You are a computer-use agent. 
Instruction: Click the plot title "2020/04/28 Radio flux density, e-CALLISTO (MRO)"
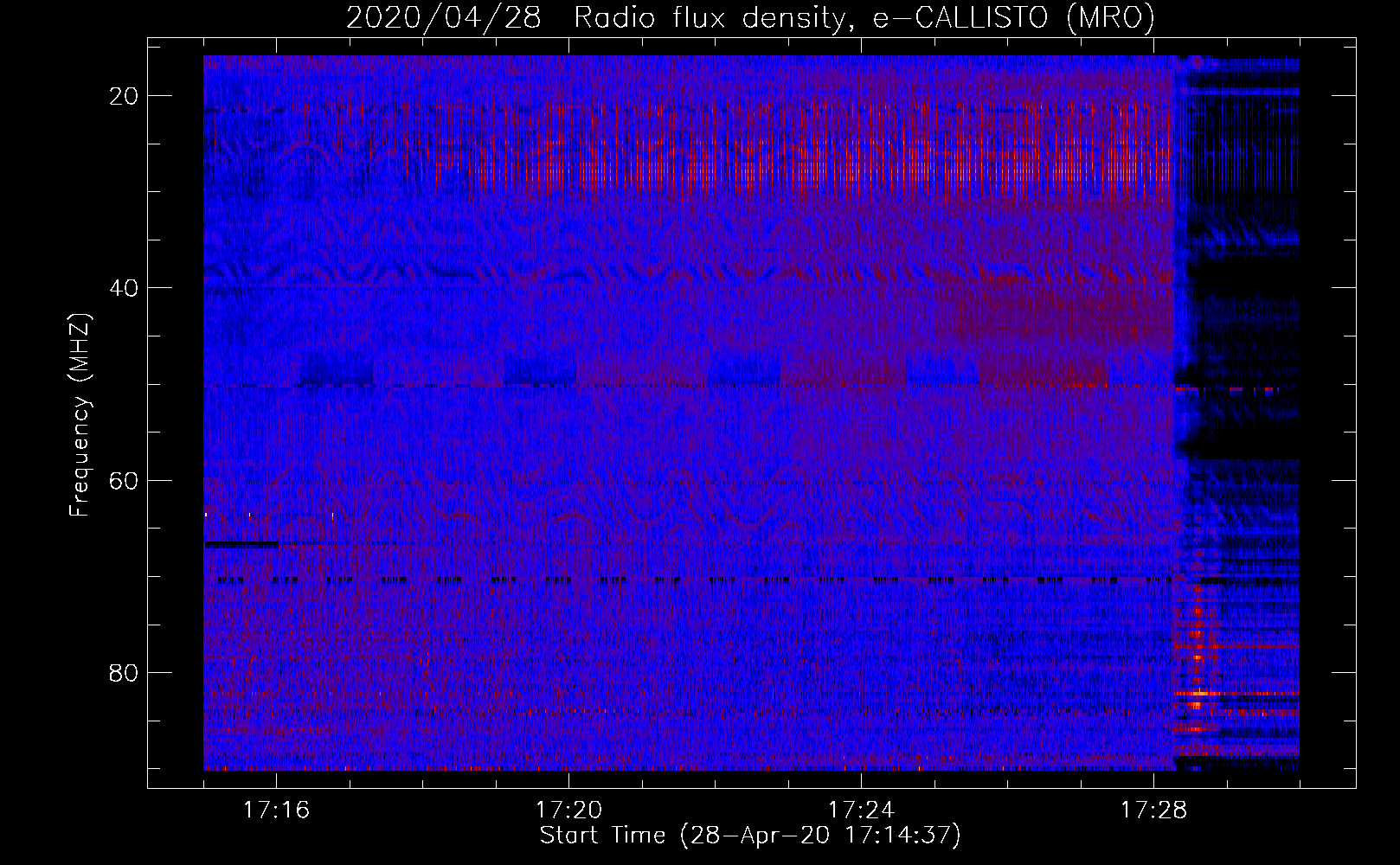[750, 17]
